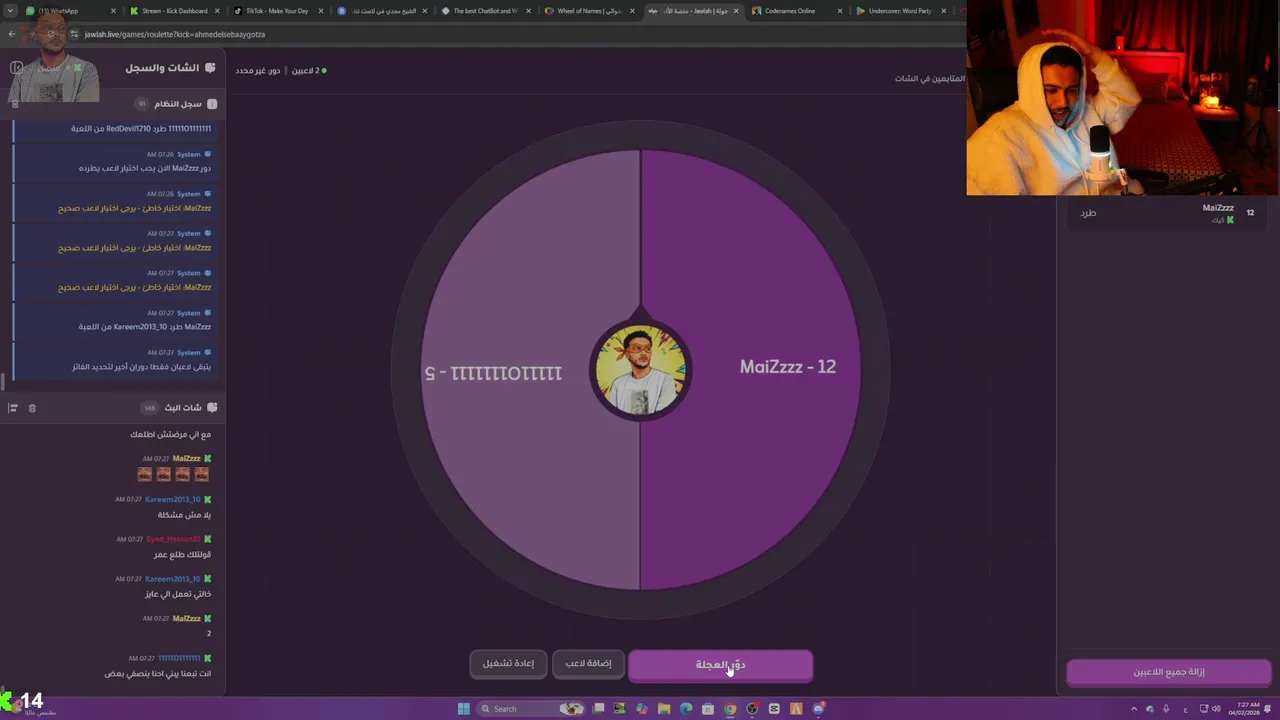Click chat message 'قولتلك طلع عمر'
This screenshot has width=1280, height=720.
[x=182, y=555]
